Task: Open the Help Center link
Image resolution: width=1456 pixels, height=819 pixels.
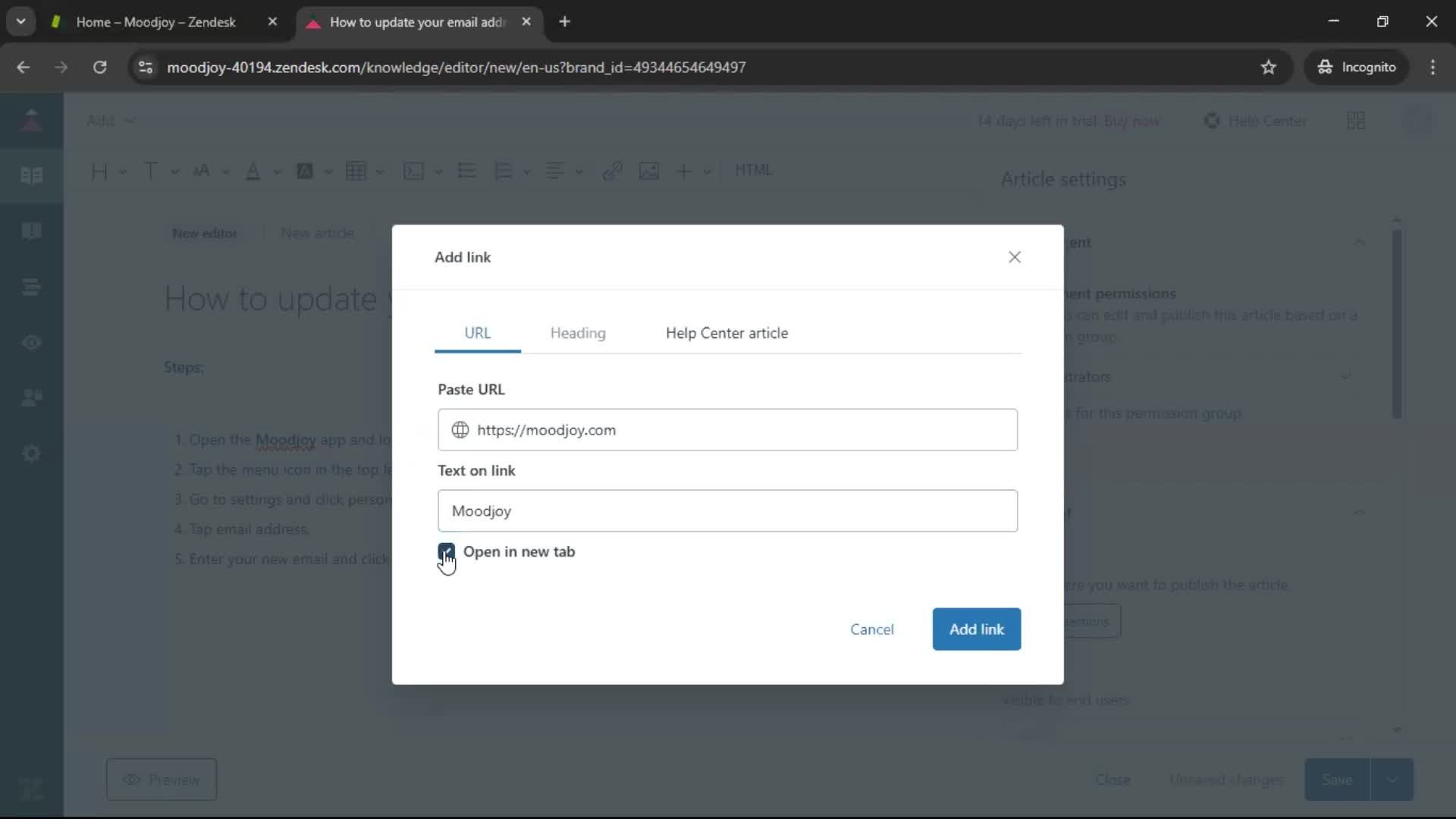Action: [1256, 121]
